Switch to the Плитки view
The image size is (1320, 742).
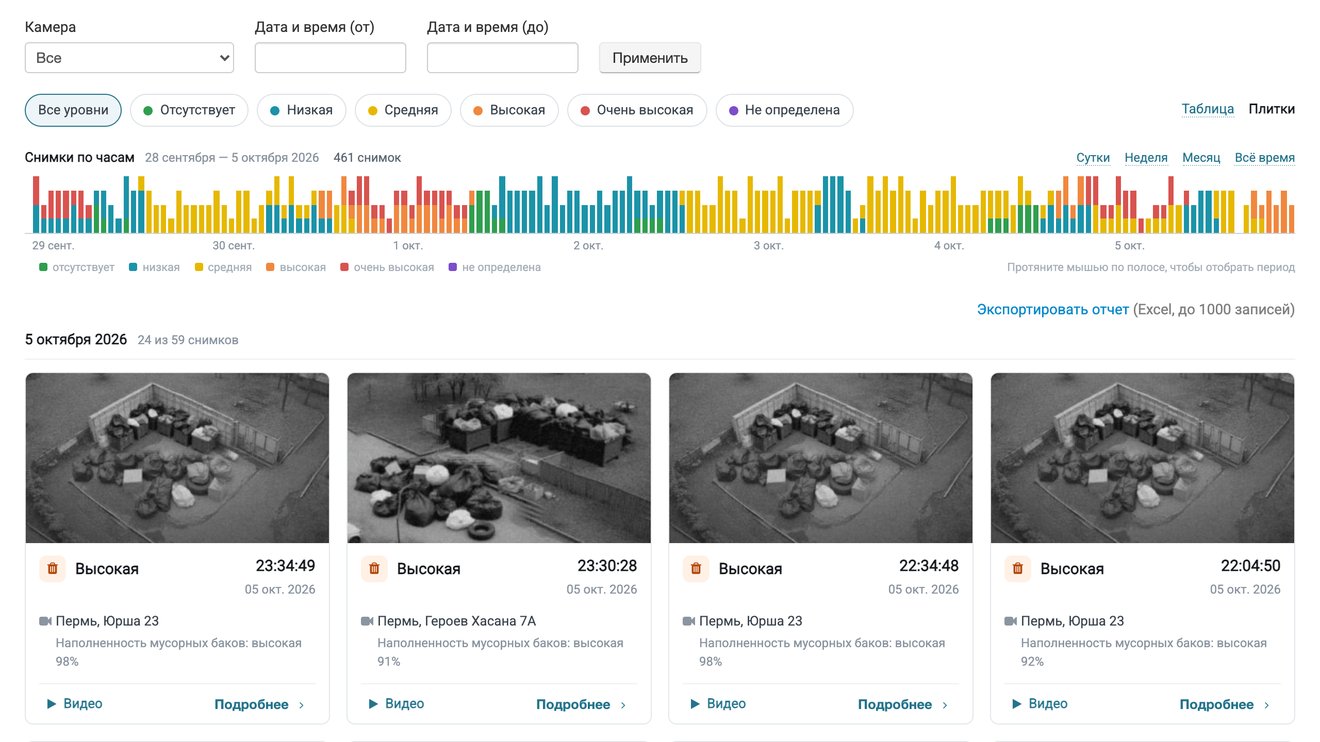click(x=1272, y=109)
